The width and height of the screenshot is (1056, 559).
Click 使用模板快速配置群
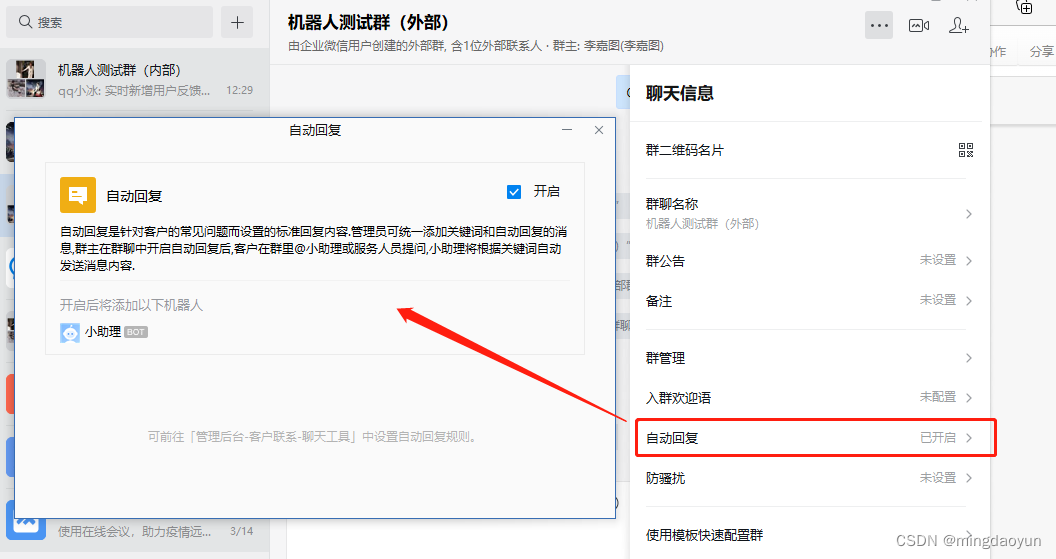[x=704, y=535]
